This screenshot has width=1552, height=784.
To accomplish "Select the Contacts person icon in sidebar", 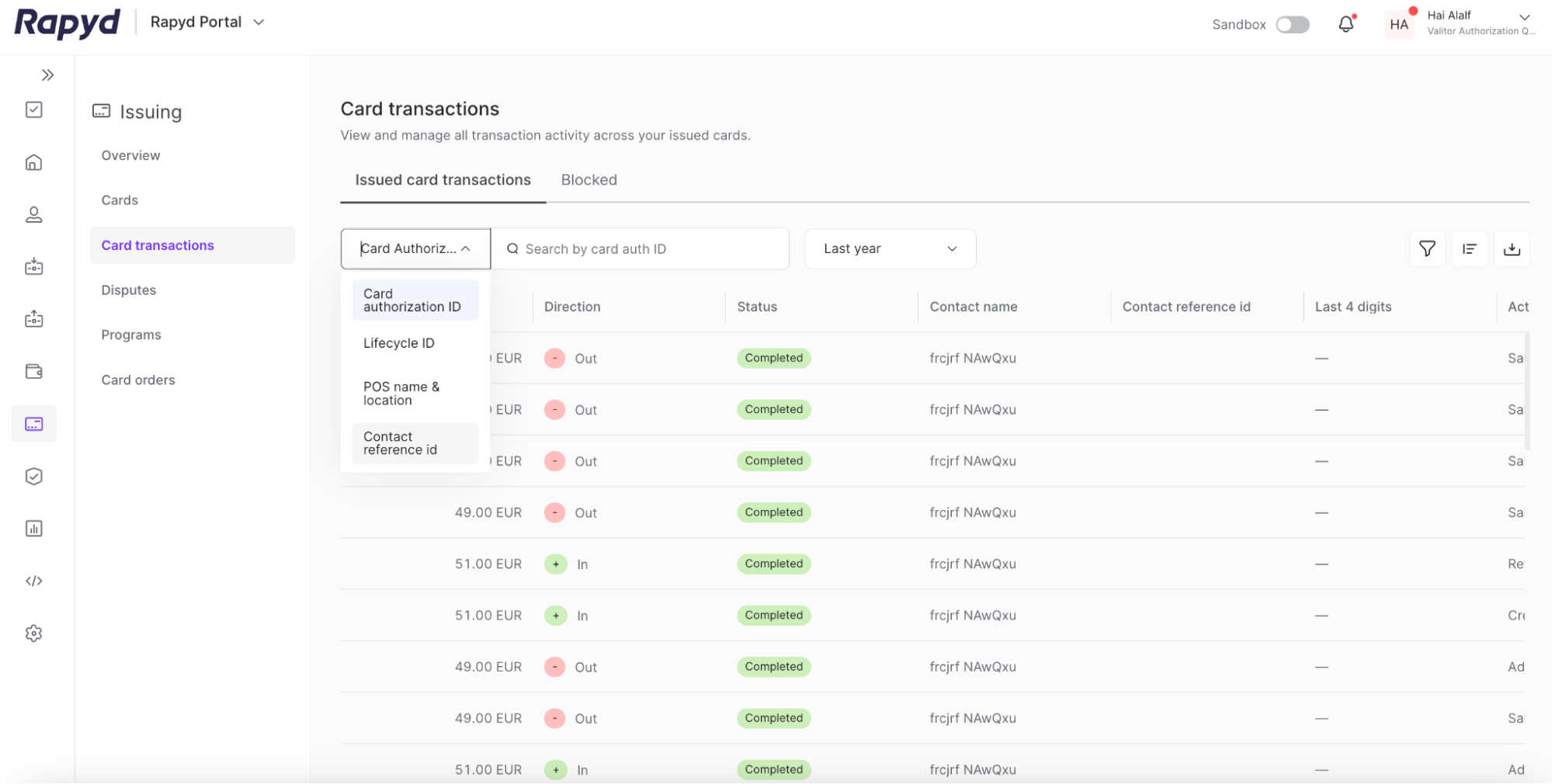I will tap(33, 214).
